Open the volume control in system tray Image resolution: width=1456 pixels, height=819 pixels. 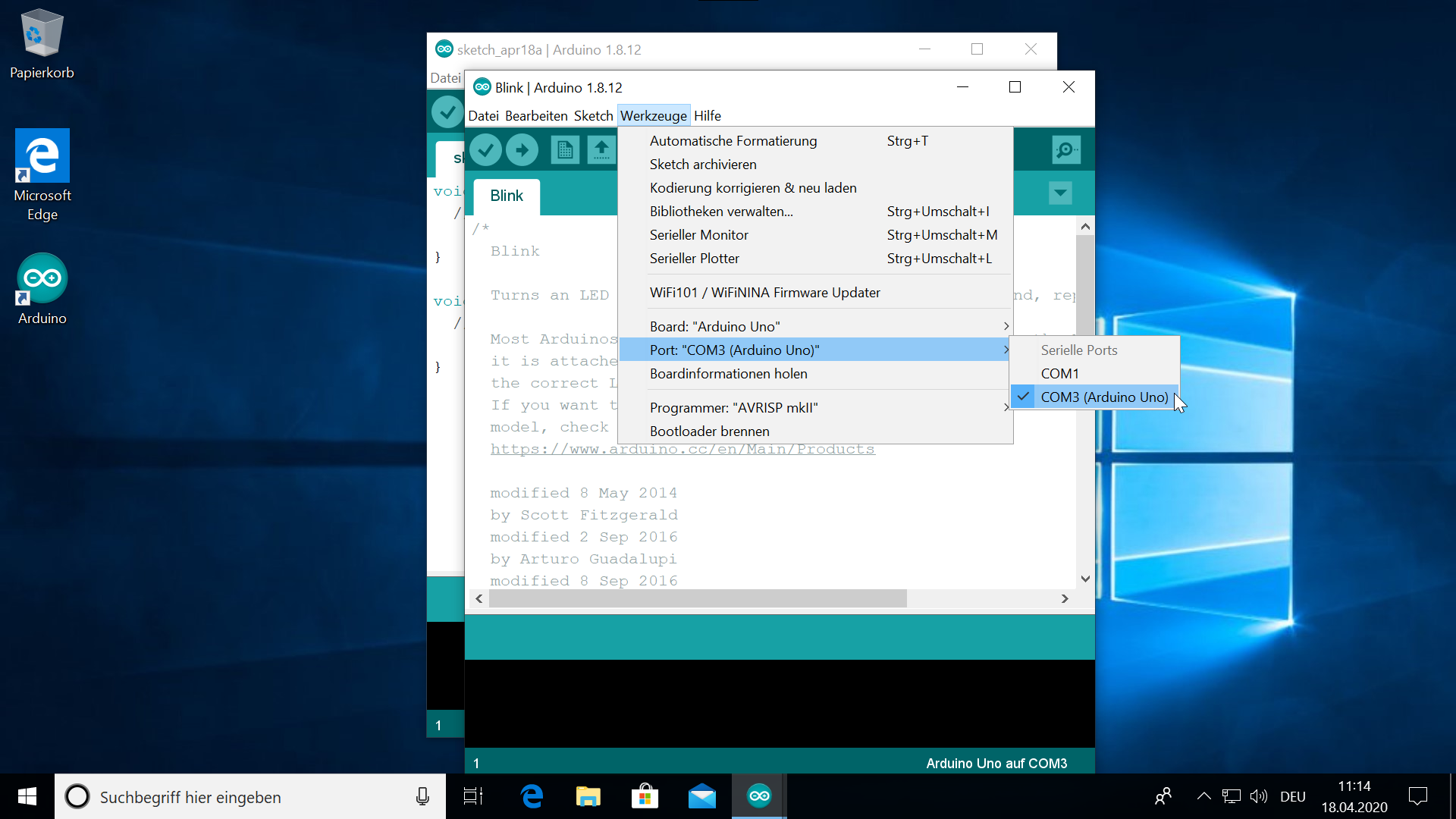point(1259,796)
